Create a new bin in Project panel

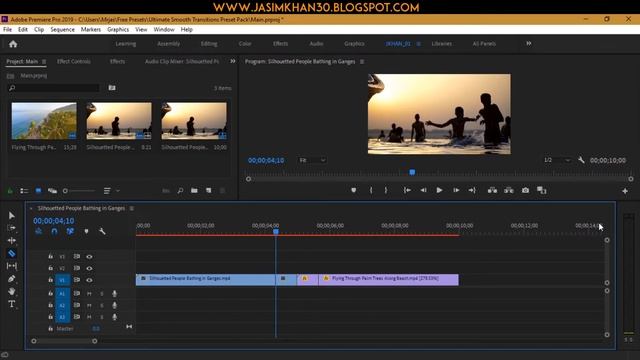click(194, 191)
